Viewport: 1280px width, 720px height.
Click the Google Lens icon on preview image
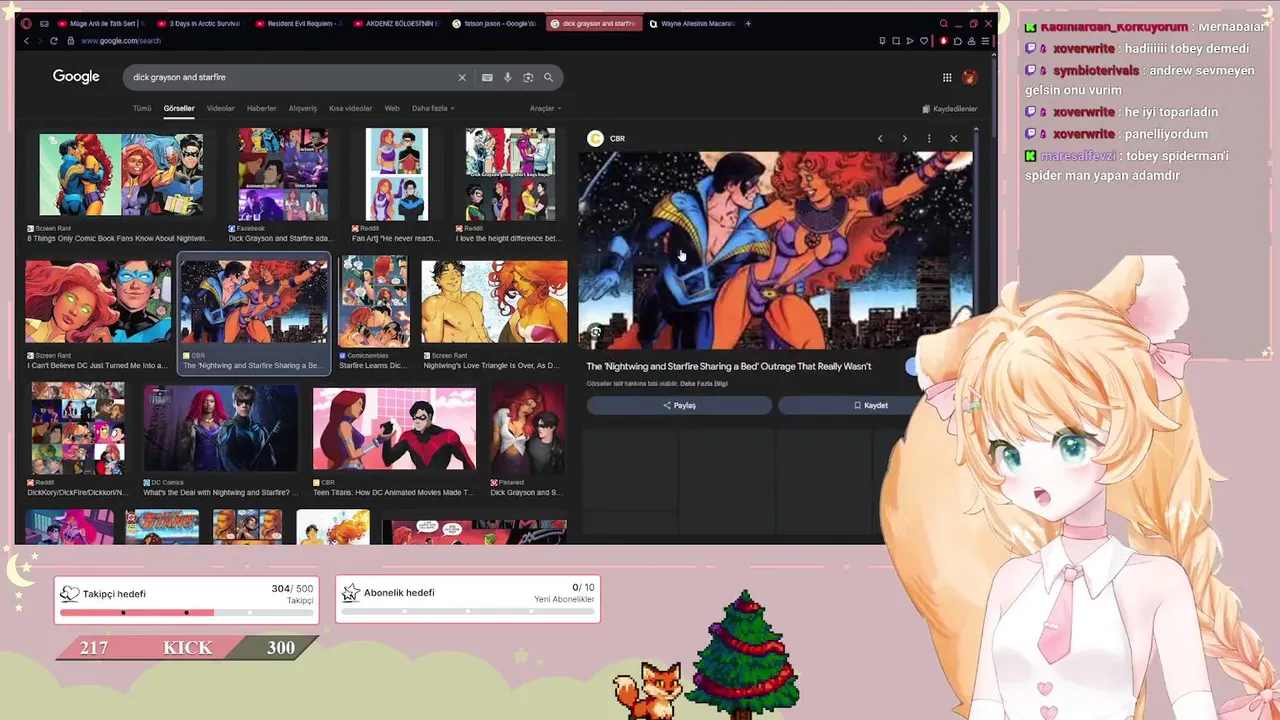coord(596,332)
